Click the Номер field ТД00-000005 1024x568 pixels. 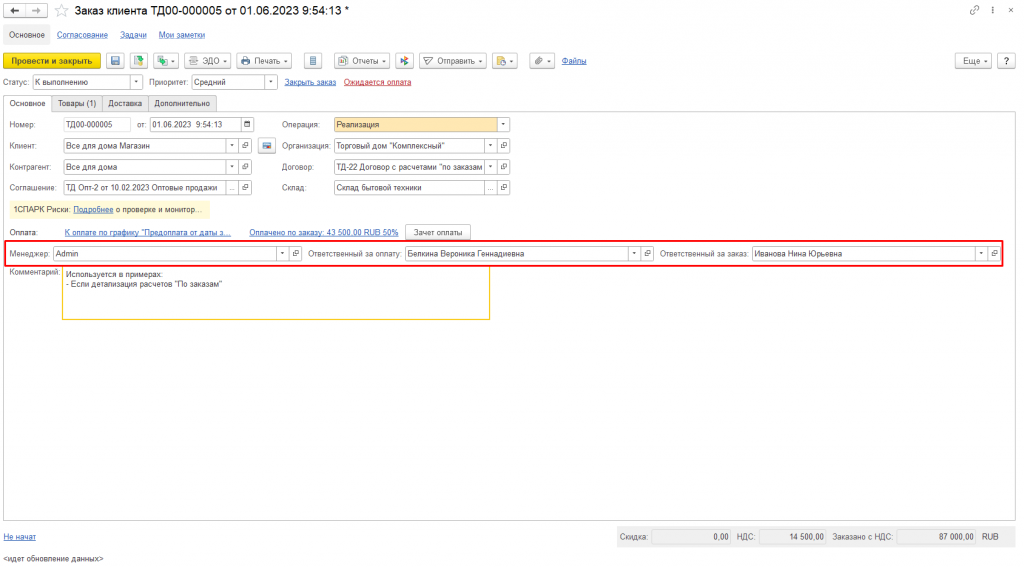click(97, 124)
